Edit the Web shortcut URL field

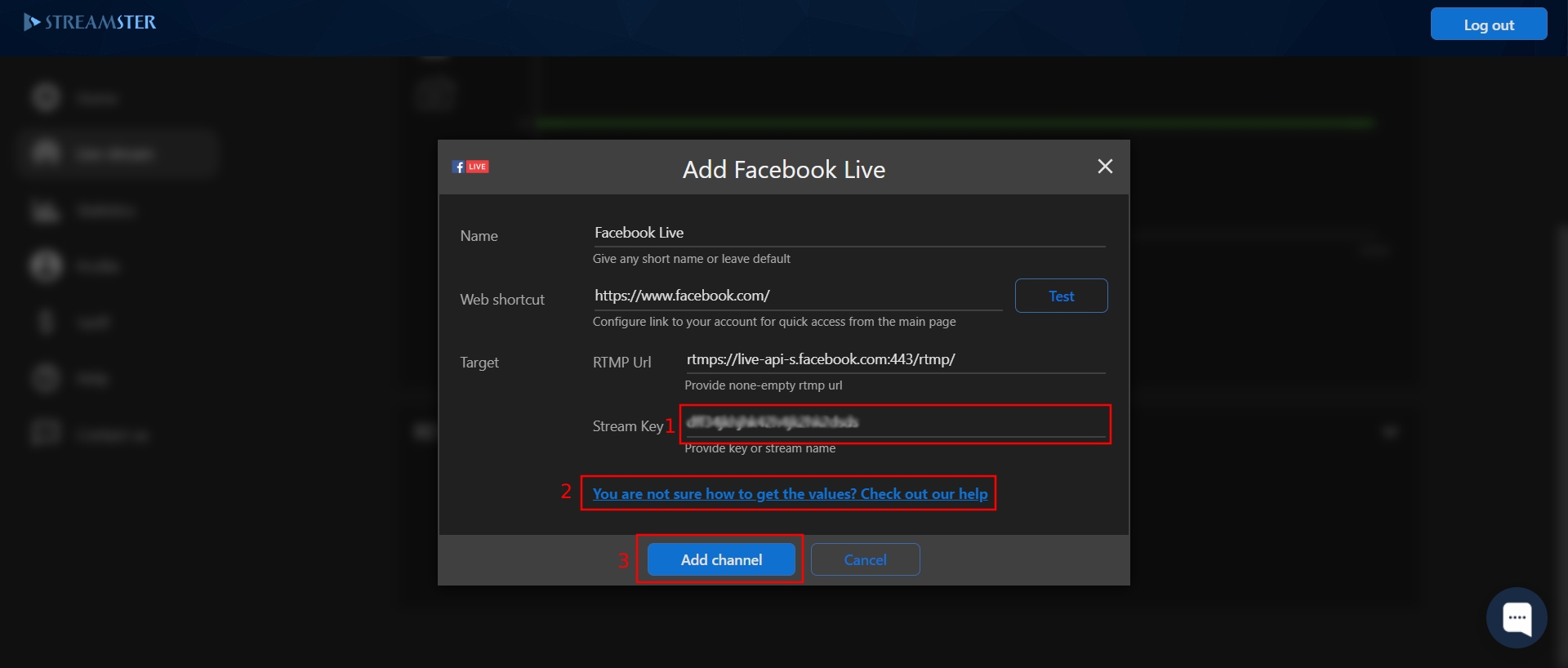tap(797, 296)
